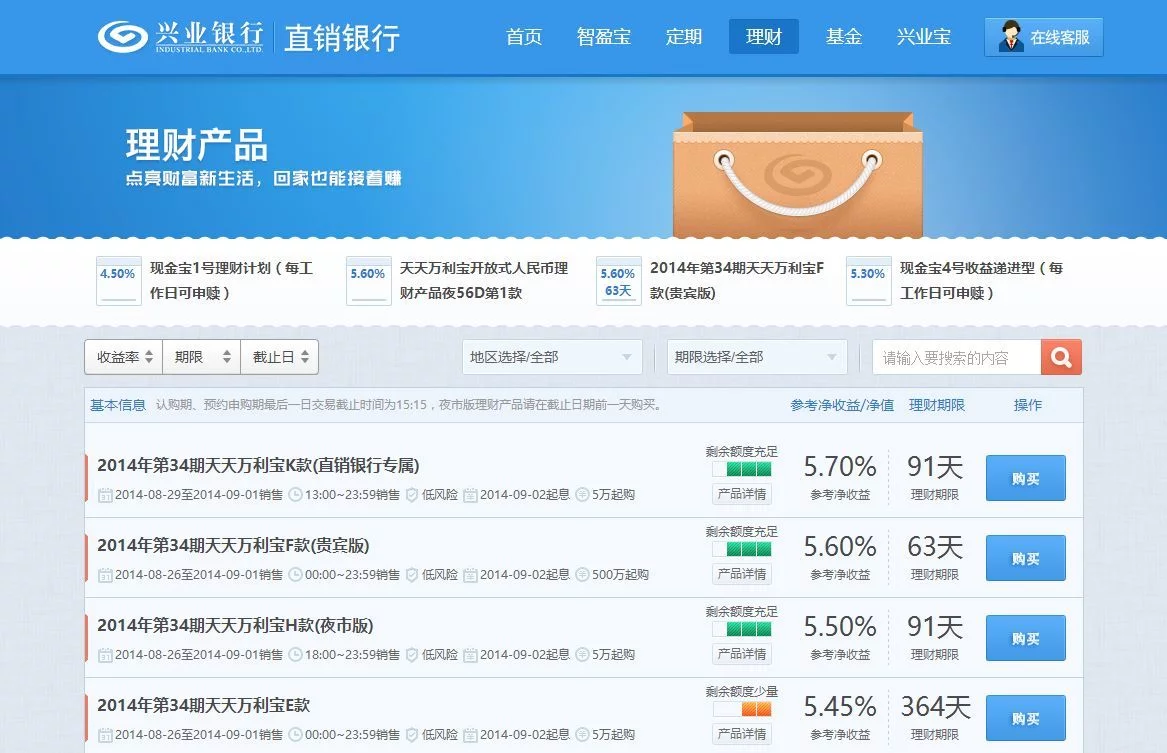Open 产品详情 for H款(夜市版)
1167x753 pixels.
[x=741, y=653]
